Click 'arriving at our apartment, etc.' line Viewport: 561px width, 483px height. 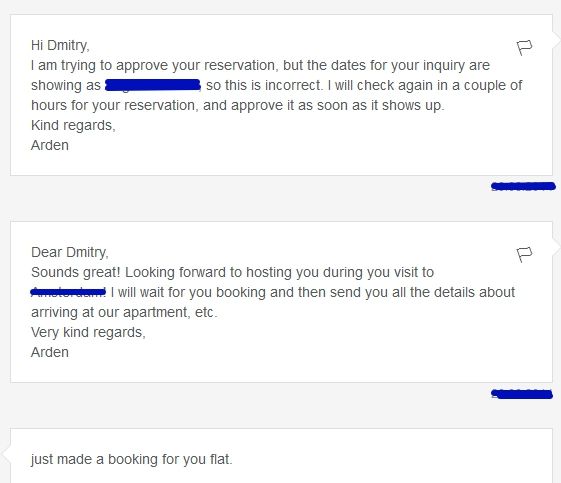(x=124, y=312)
